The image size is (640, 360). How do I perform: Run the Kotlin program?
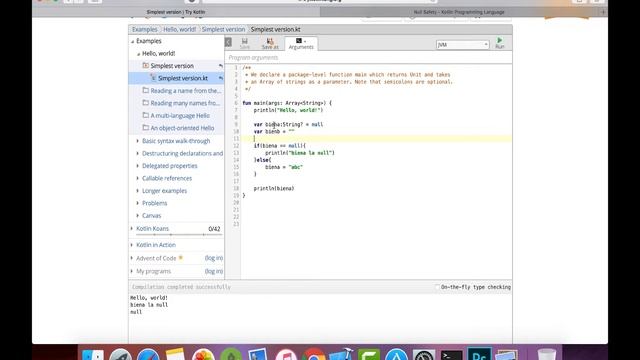500,42
